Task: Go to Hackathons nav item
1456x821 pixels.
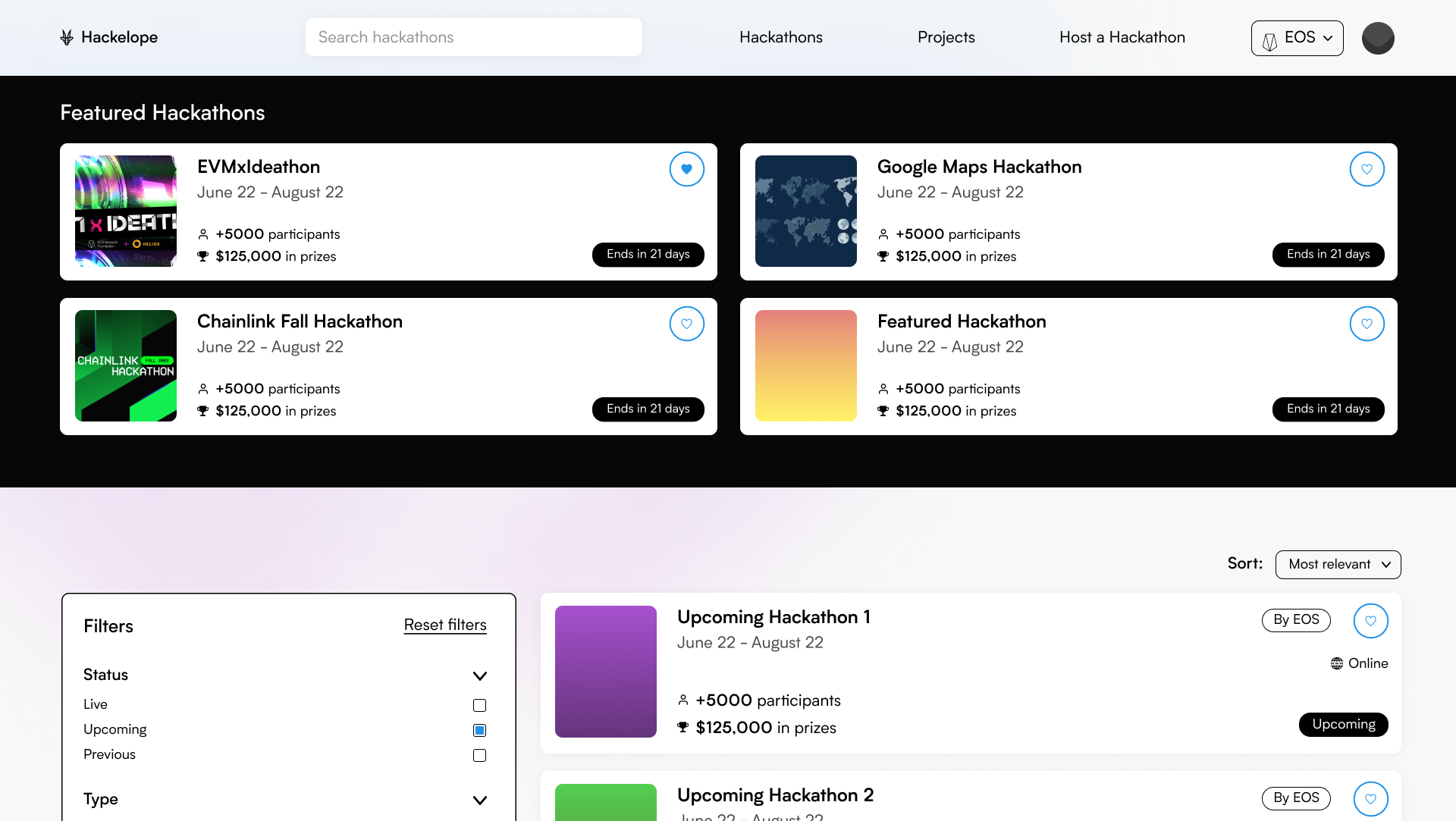Action: click(780, 37)
